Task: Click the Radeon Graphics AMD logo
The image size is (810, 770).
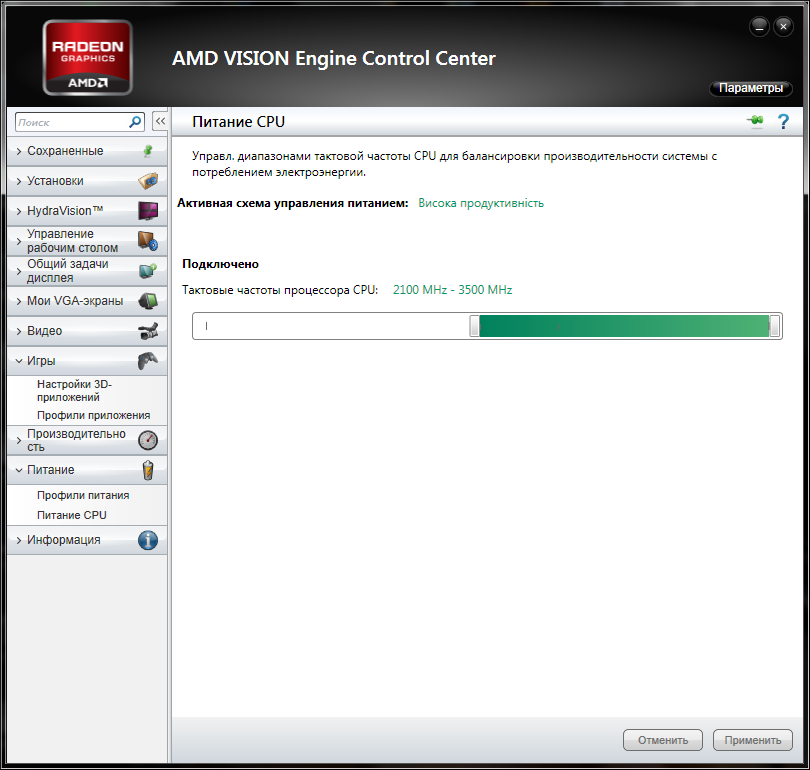Action: (87, 57)
